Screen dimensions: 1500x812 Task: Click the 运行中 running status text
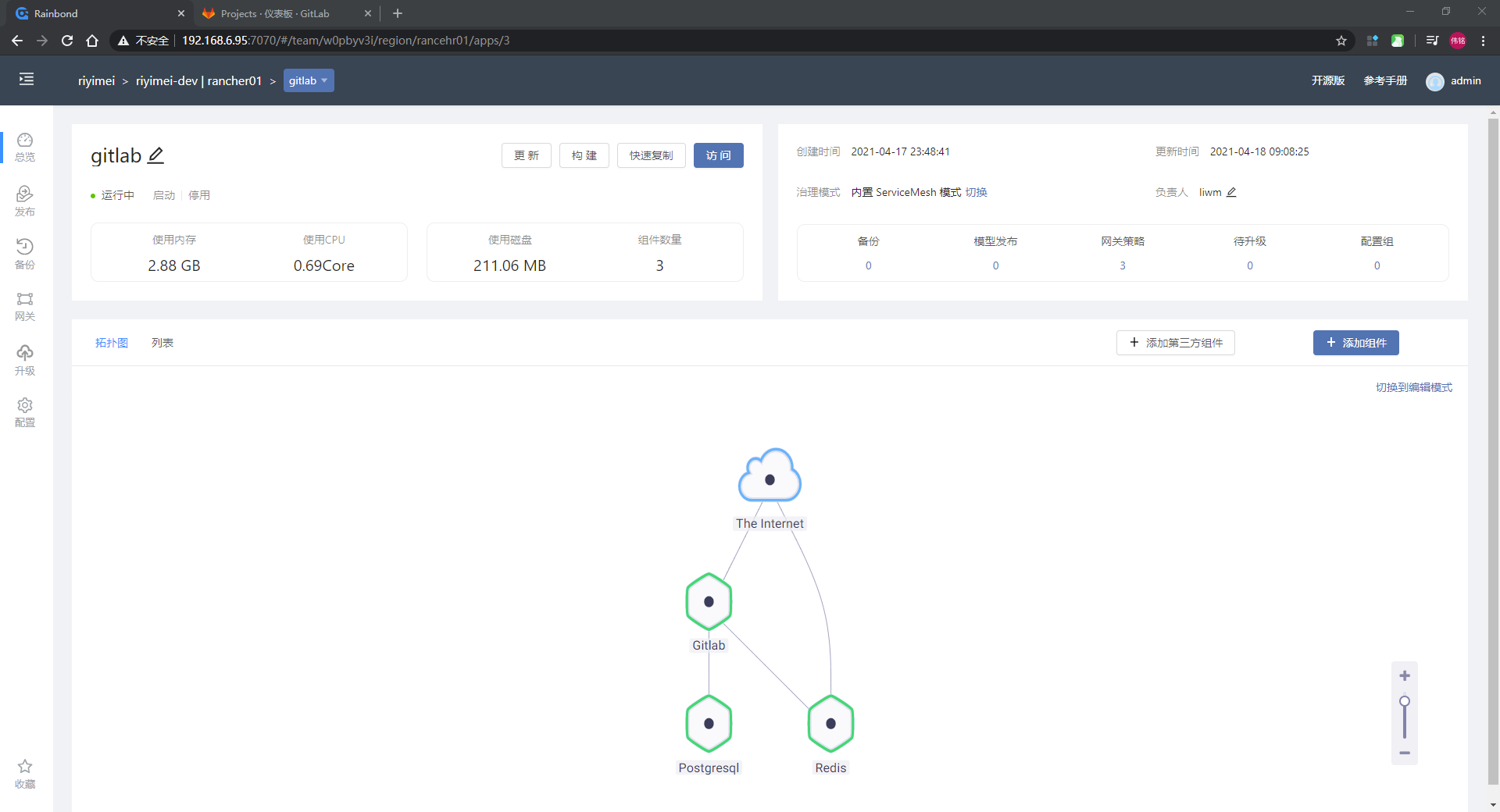[x=118, y=195]
